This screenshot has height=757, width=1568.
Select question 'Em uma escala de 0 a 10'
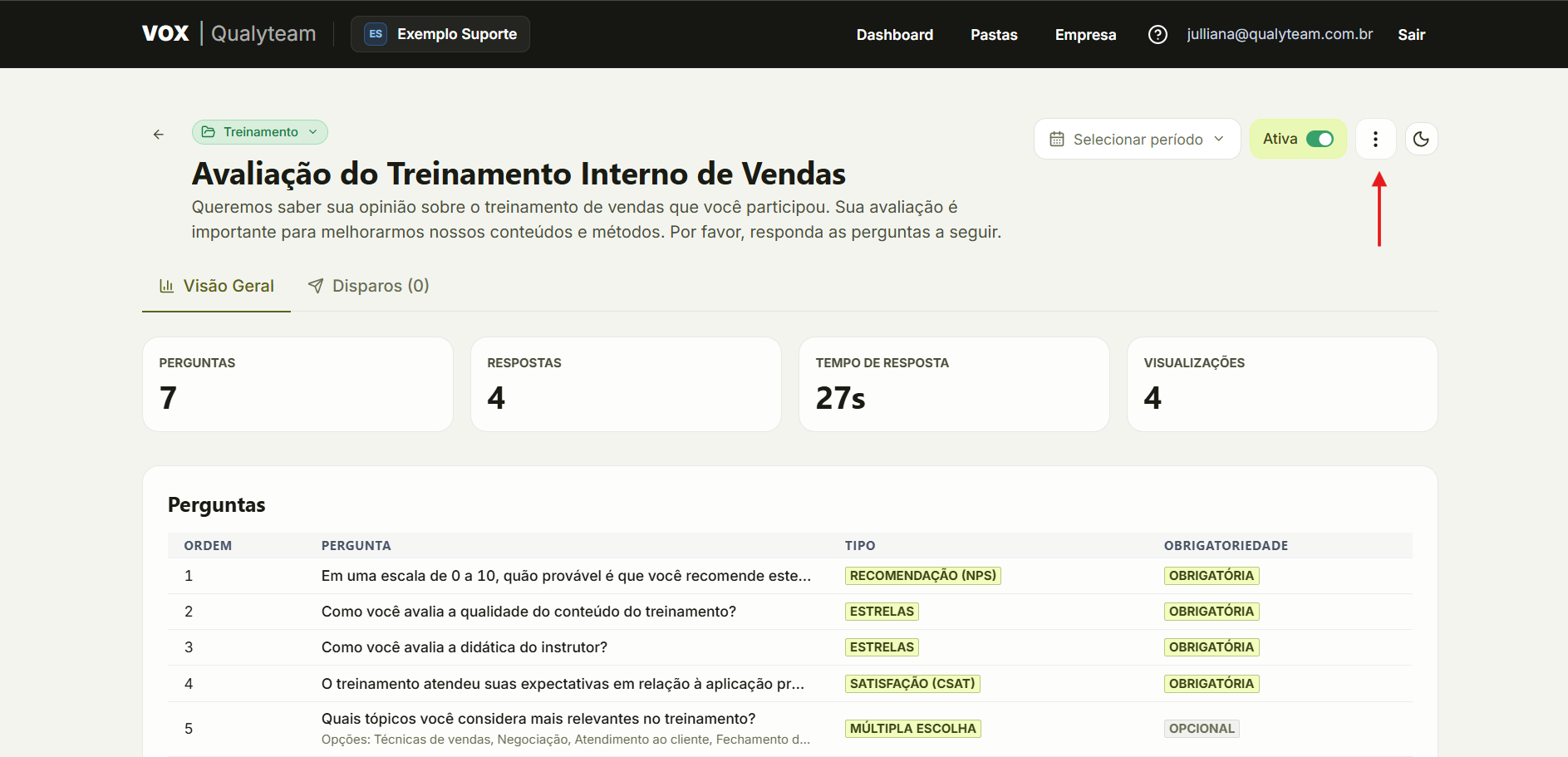tap(566, 576)
